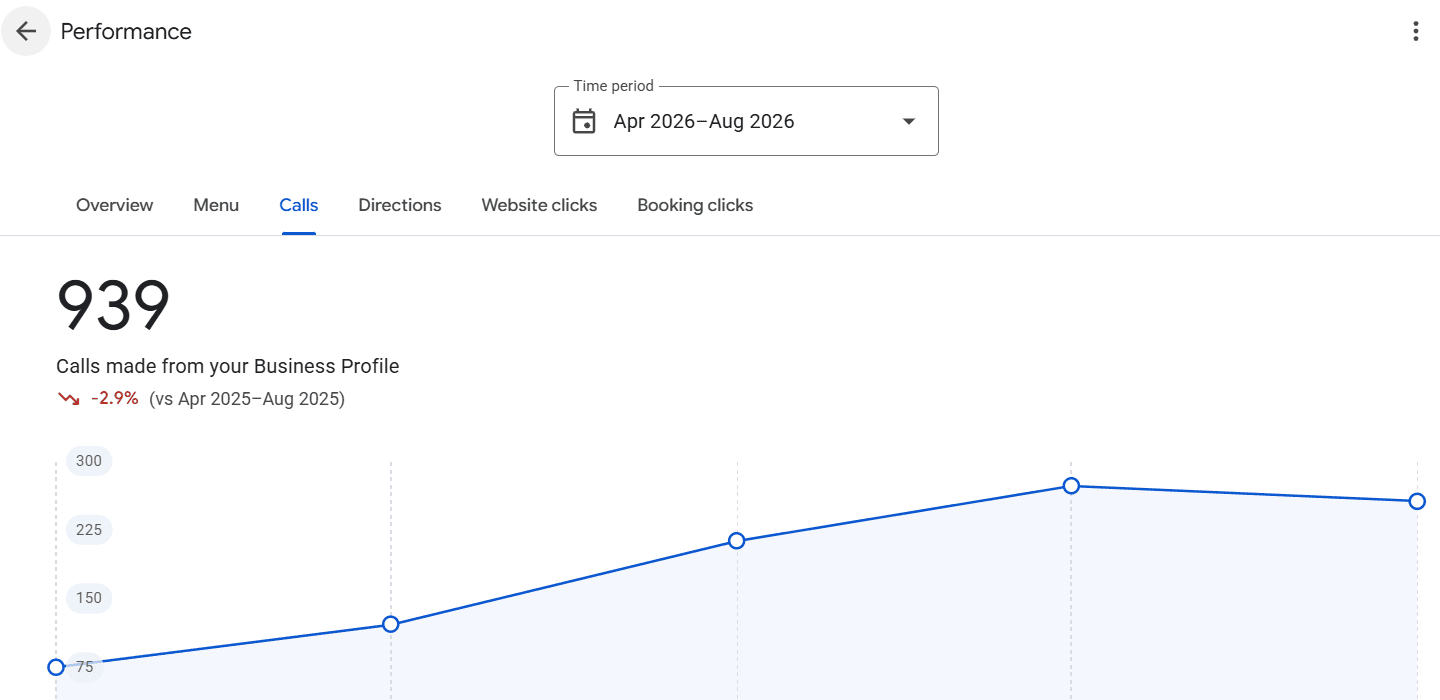Go back using the arrow beside Performance
This screenshot has height=700, width=1440.
tap(26, 31)
